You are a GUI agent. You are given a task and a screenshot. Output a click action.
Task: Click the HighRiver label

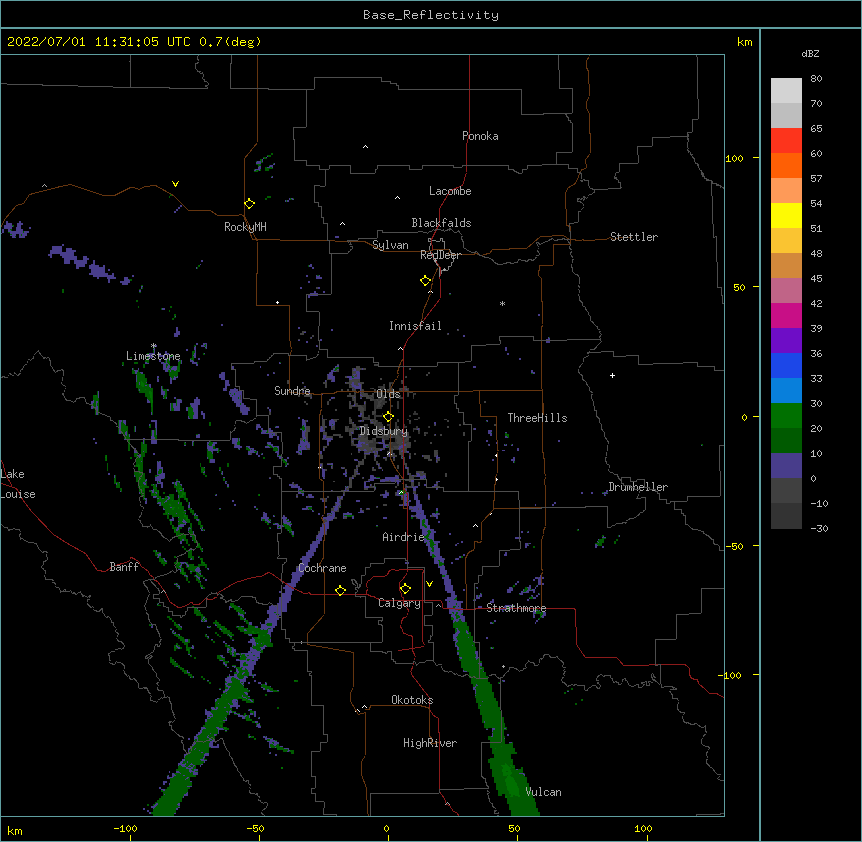pyautogui.click(x=430, y=743)
